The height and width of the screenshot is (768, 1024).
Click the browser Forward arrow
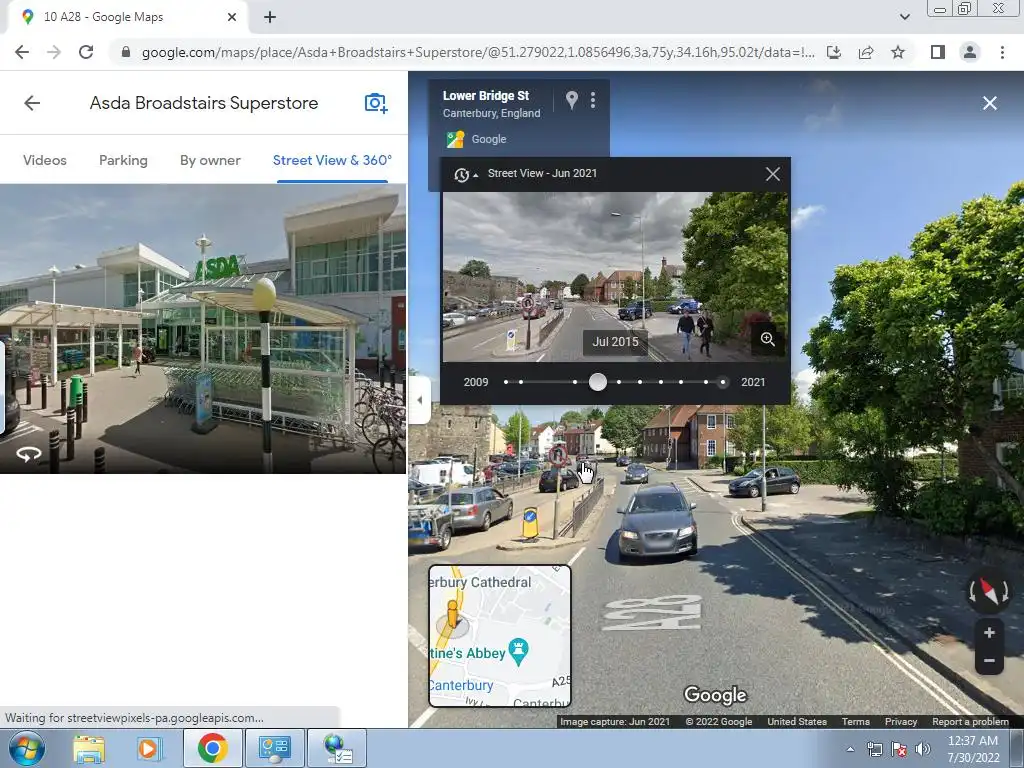pyautogui.click(x=54, y=52)
